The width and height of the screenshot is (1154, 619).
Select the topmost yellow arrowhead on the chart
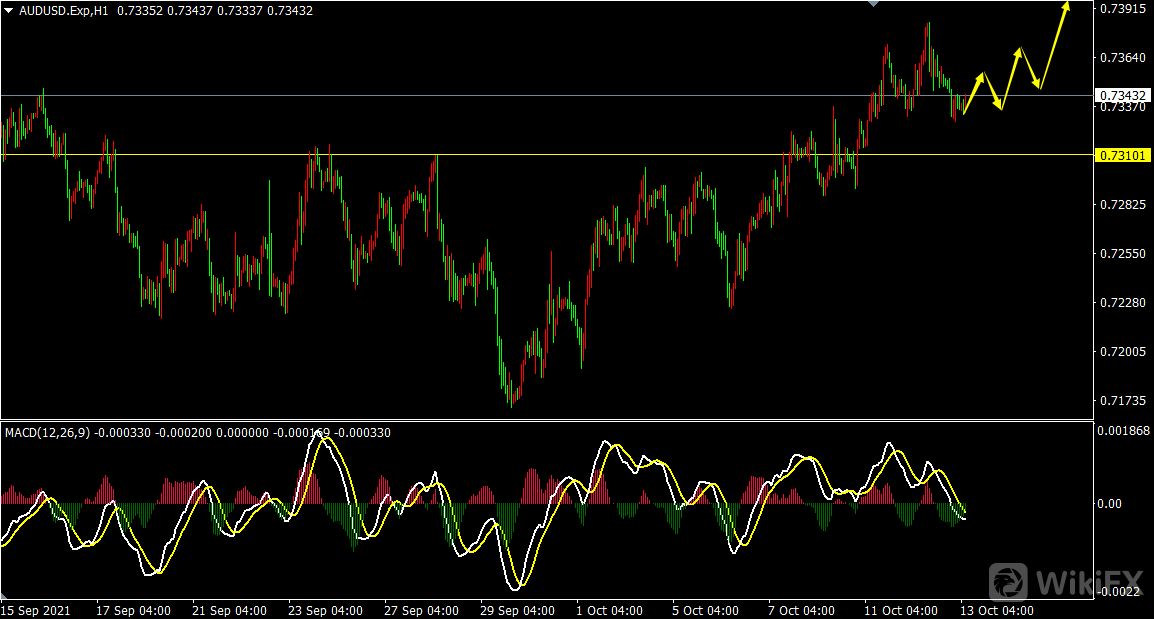[x=1066, y=7]
